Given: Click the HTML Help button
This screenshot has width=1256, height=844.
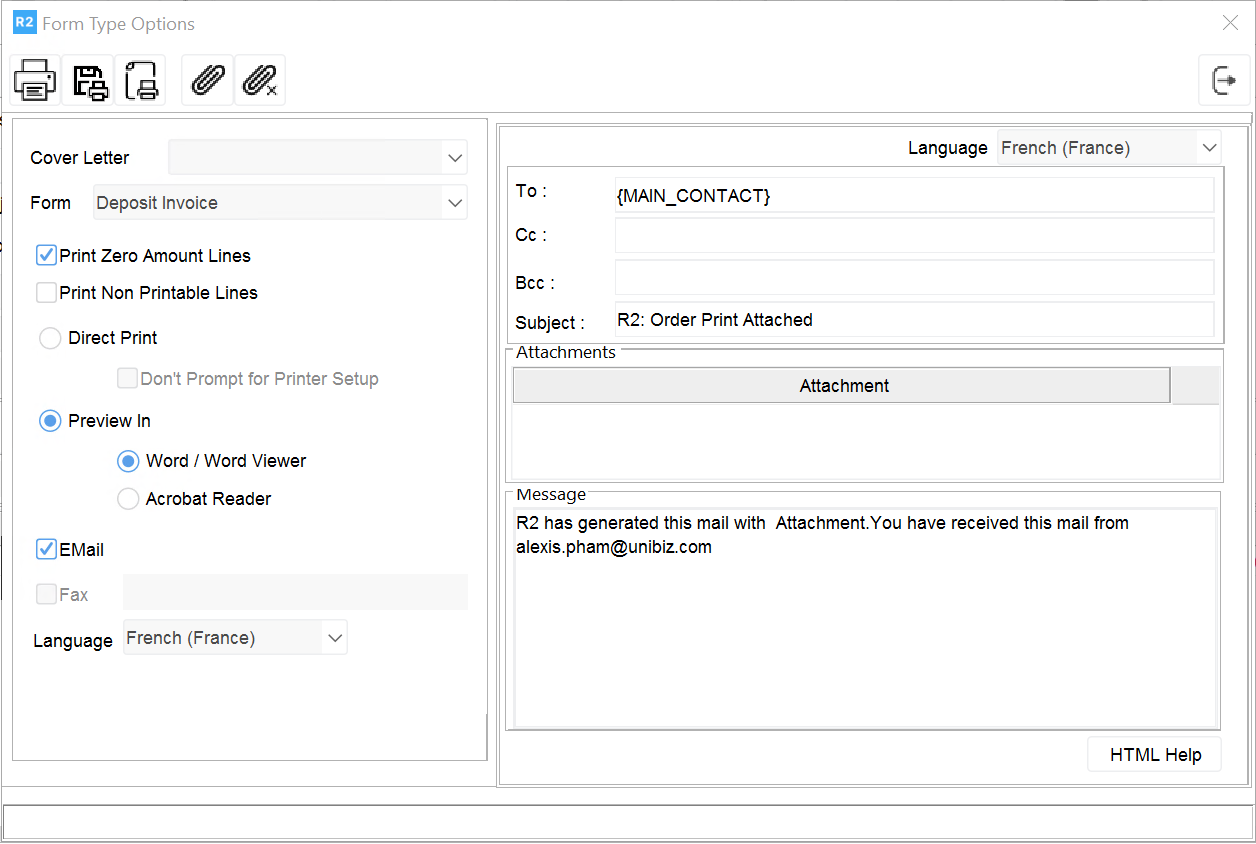Looking at the screenshot, I should [x=1154, y=755].
